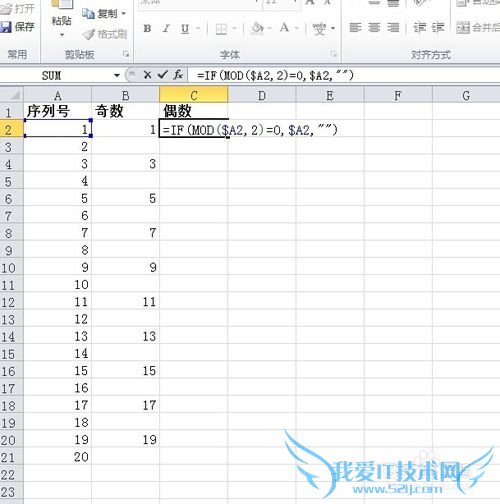500x504 pixels.
Task: Open the borders dropdown arrow
Action: (x=234, y=28)
